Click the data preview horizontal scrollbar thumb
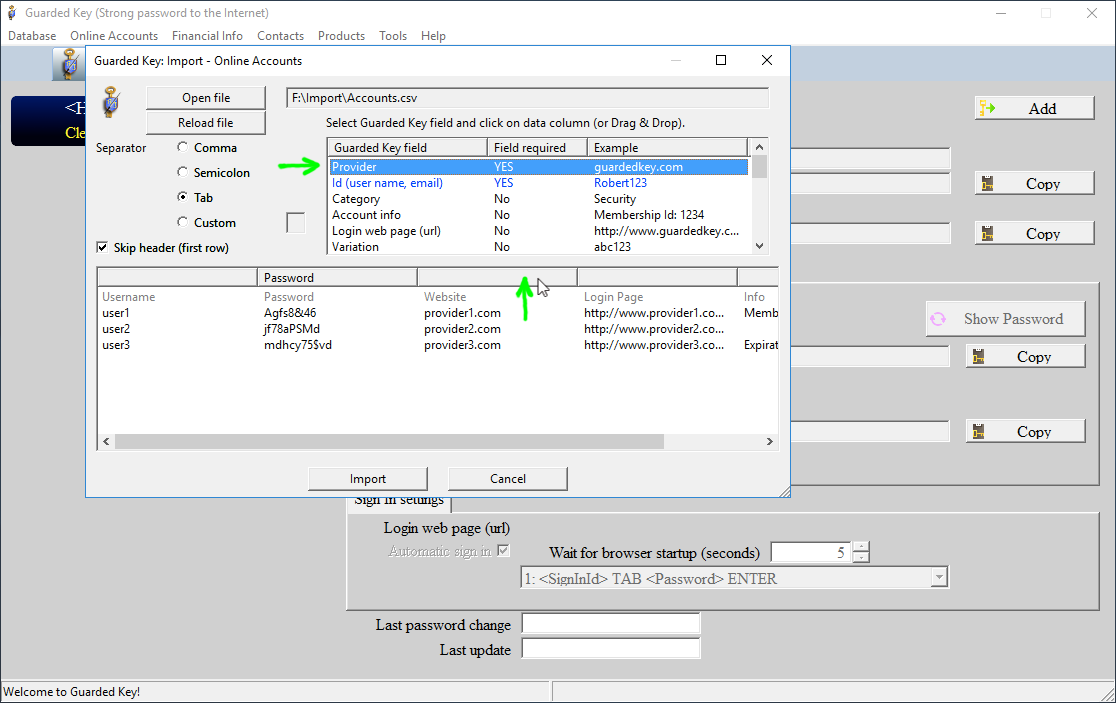Viewport: 1116px width, 703px height. (x=389, y=442)
